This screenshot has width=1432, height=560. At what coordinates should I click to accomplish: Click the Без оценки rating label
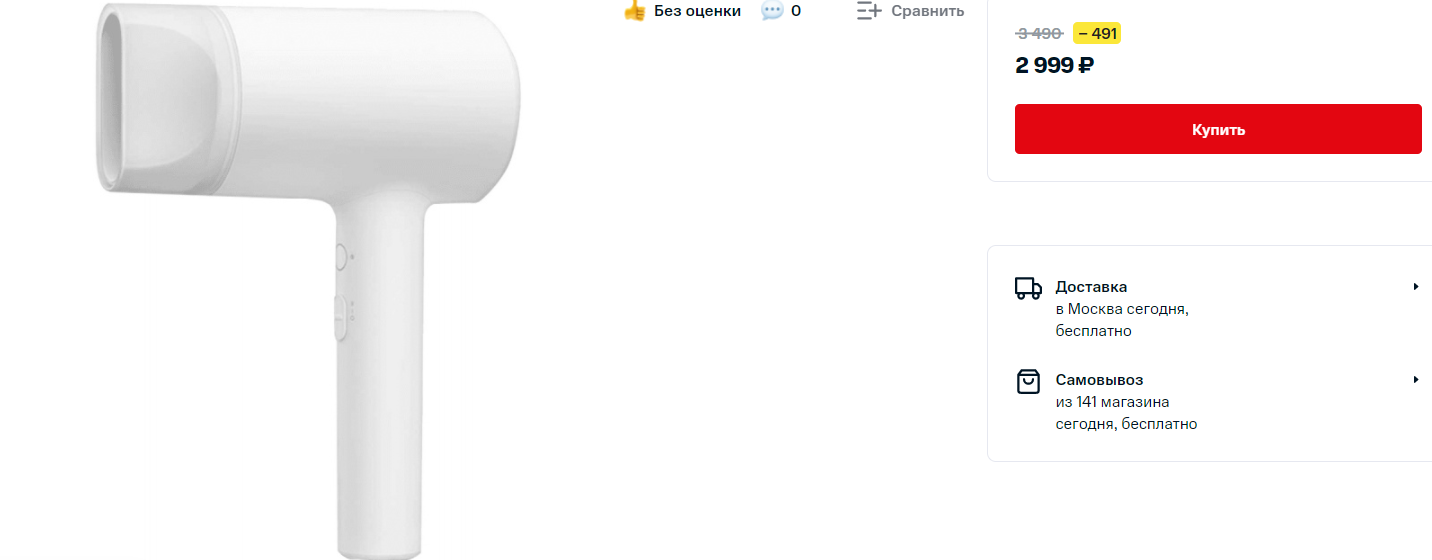[697, 11]
